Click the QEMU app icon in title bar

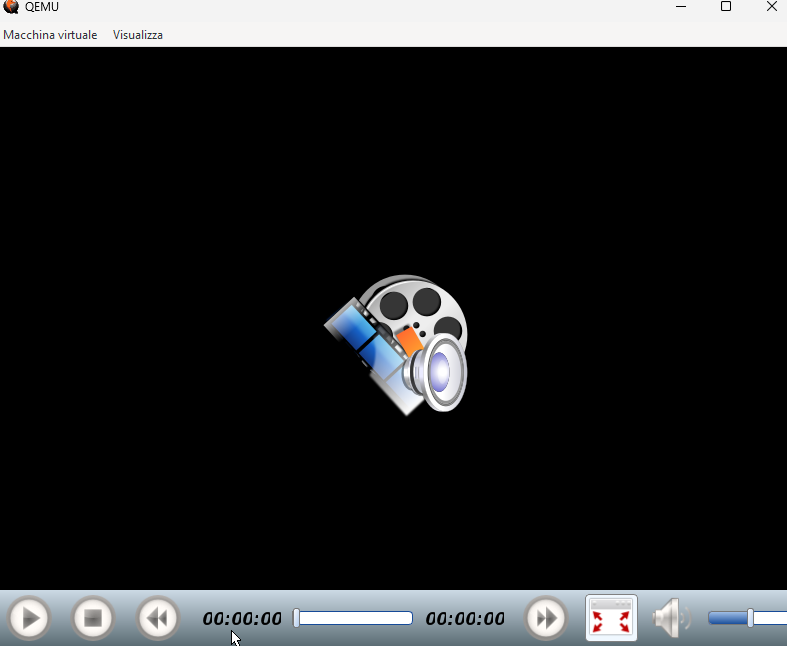pos(11,7)
